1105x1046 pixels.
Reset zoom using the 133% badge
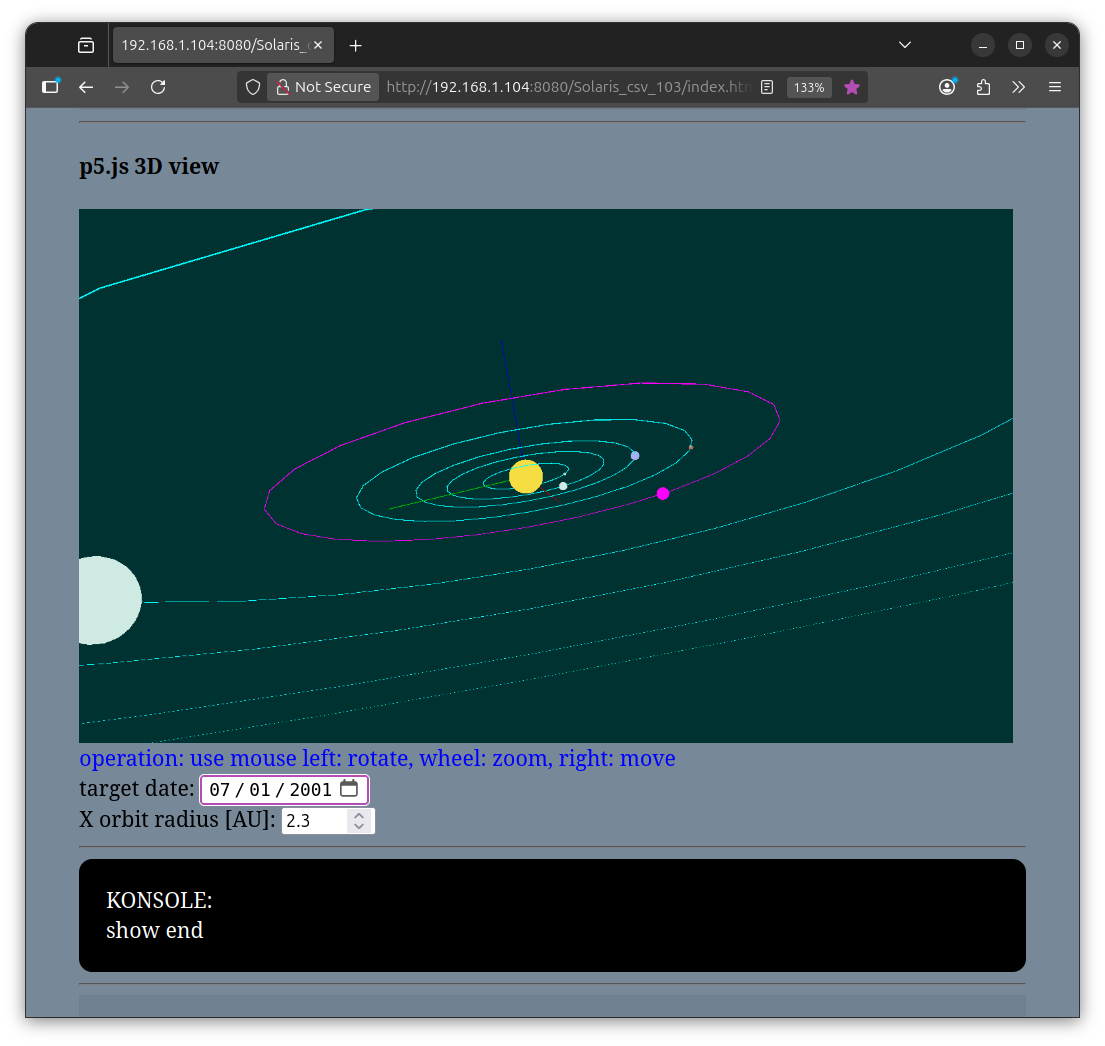tap(808, 87)
